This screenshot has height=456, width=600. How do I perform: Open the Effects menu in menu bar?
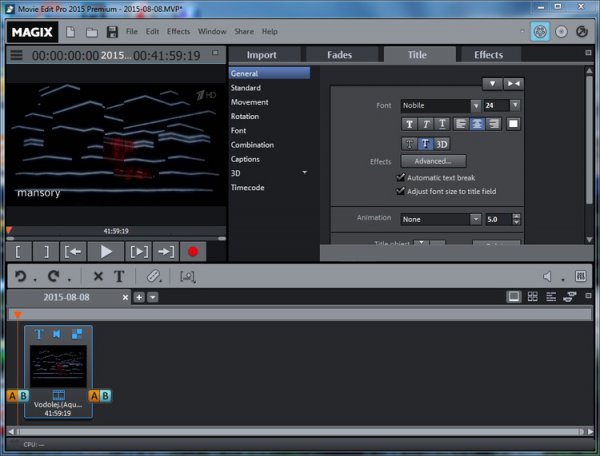pyautogui.click(x=178, y=32)
